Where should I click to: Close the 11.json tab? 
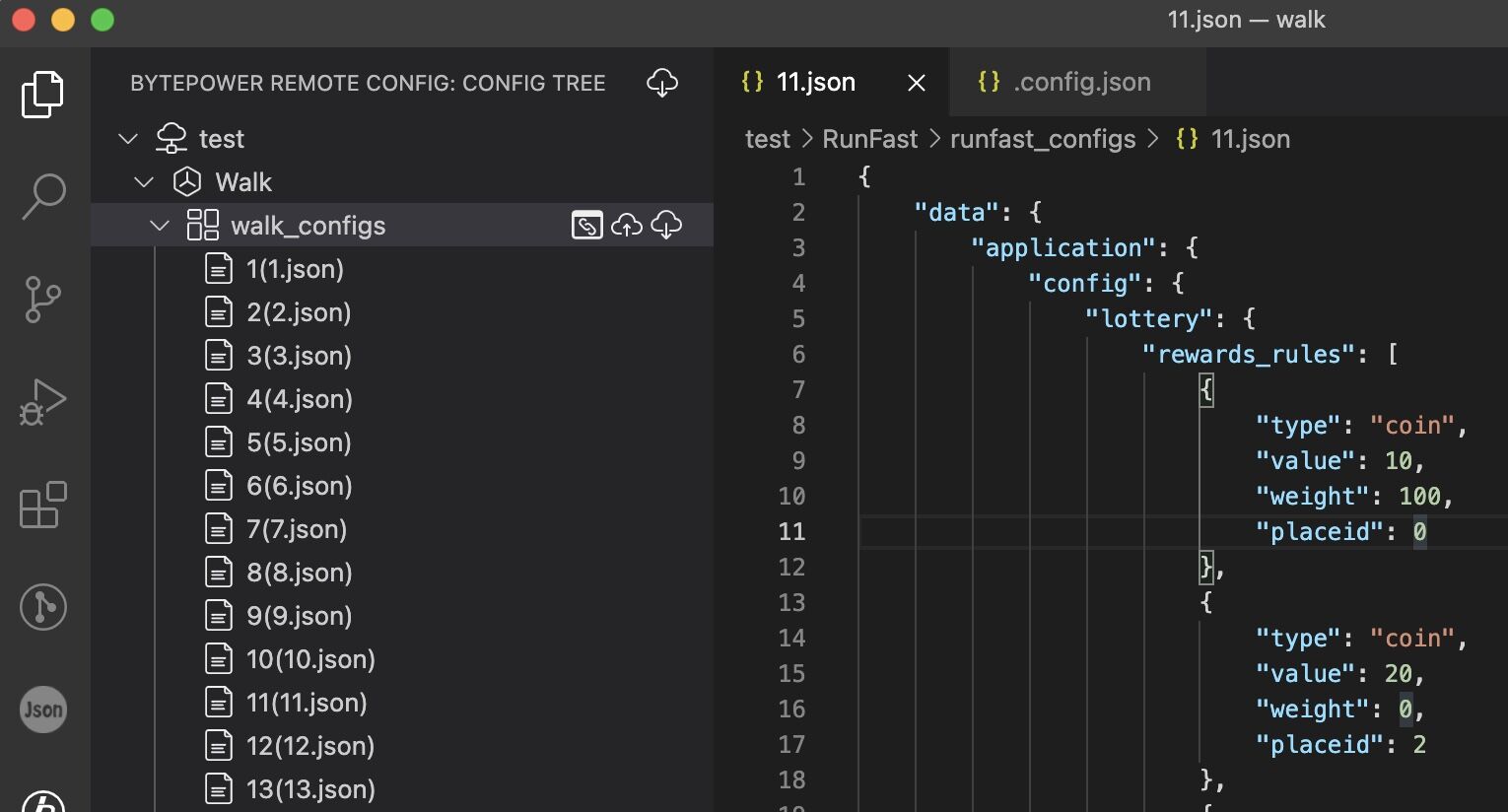coord(917,83)
